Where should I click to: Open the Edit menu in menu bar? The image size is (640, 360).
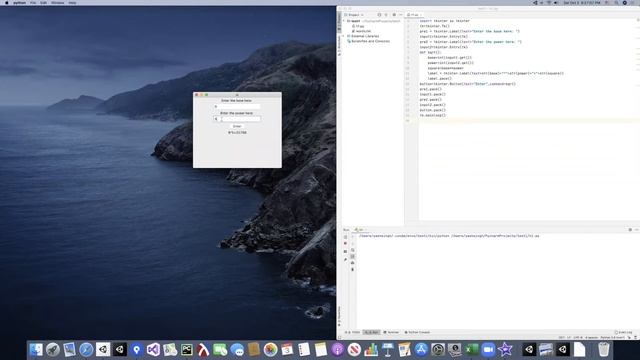coord(43,3)
